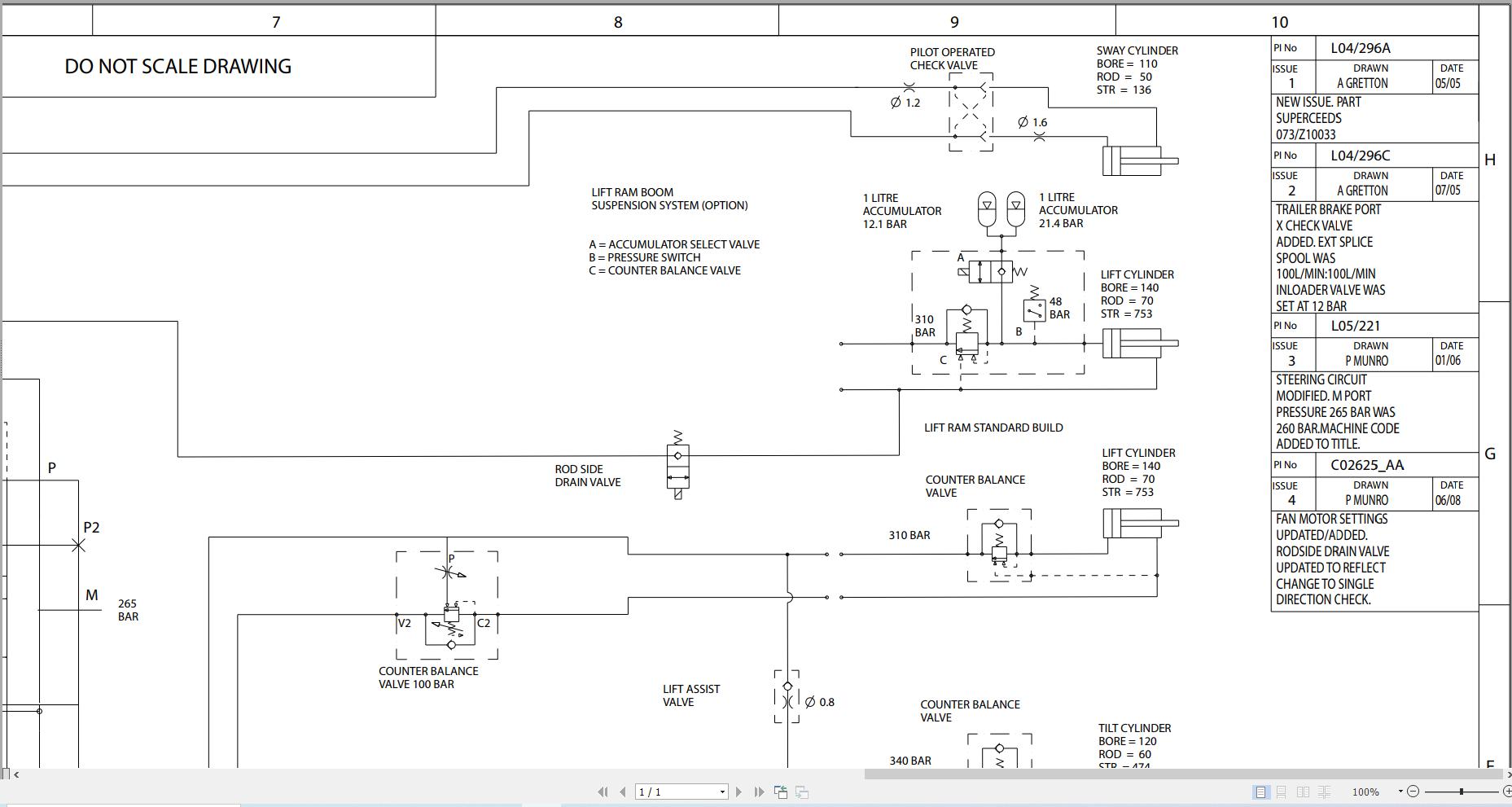Viewport: 1512px width, 807px height.
Task: Jump to the last page
Action: click(759, 792)
